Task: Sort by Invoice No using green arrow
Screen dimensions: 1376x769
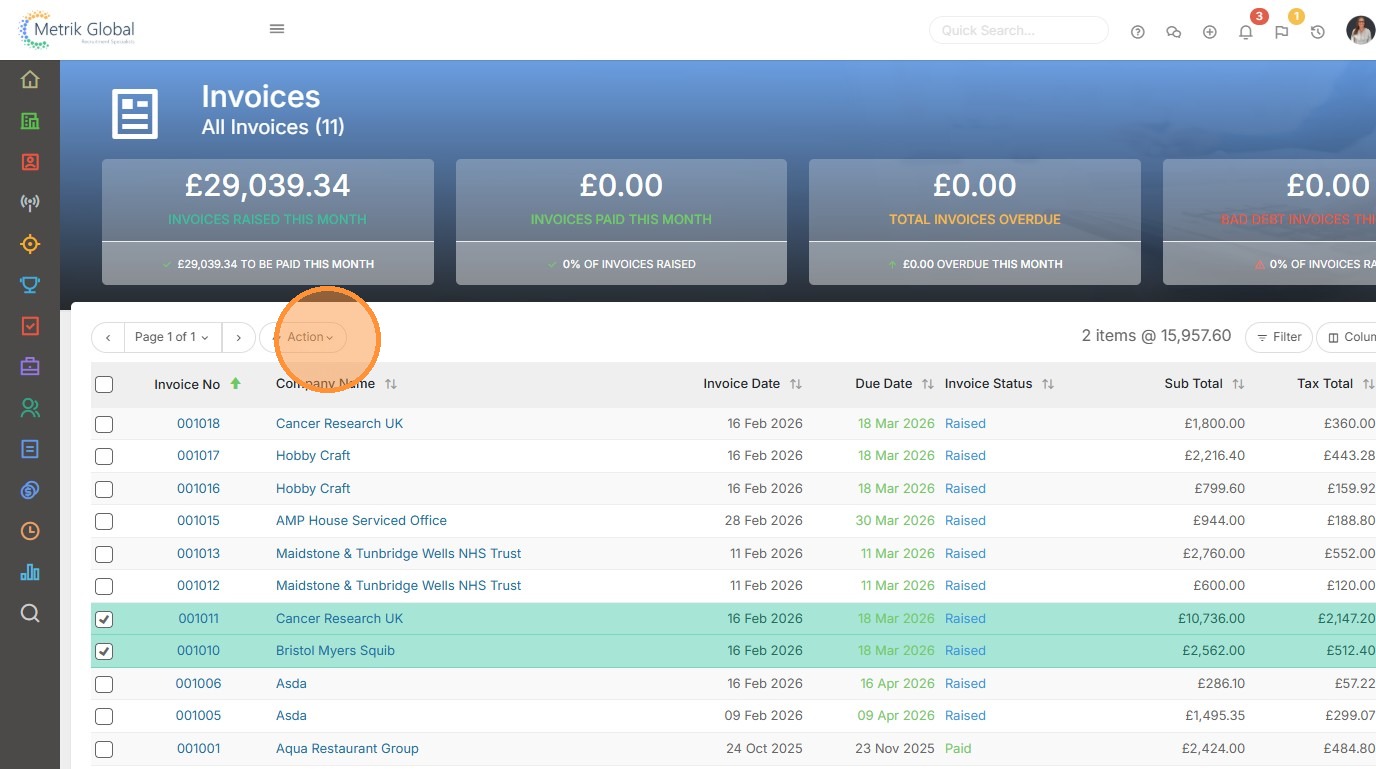Action: click(x=236, y=383)
